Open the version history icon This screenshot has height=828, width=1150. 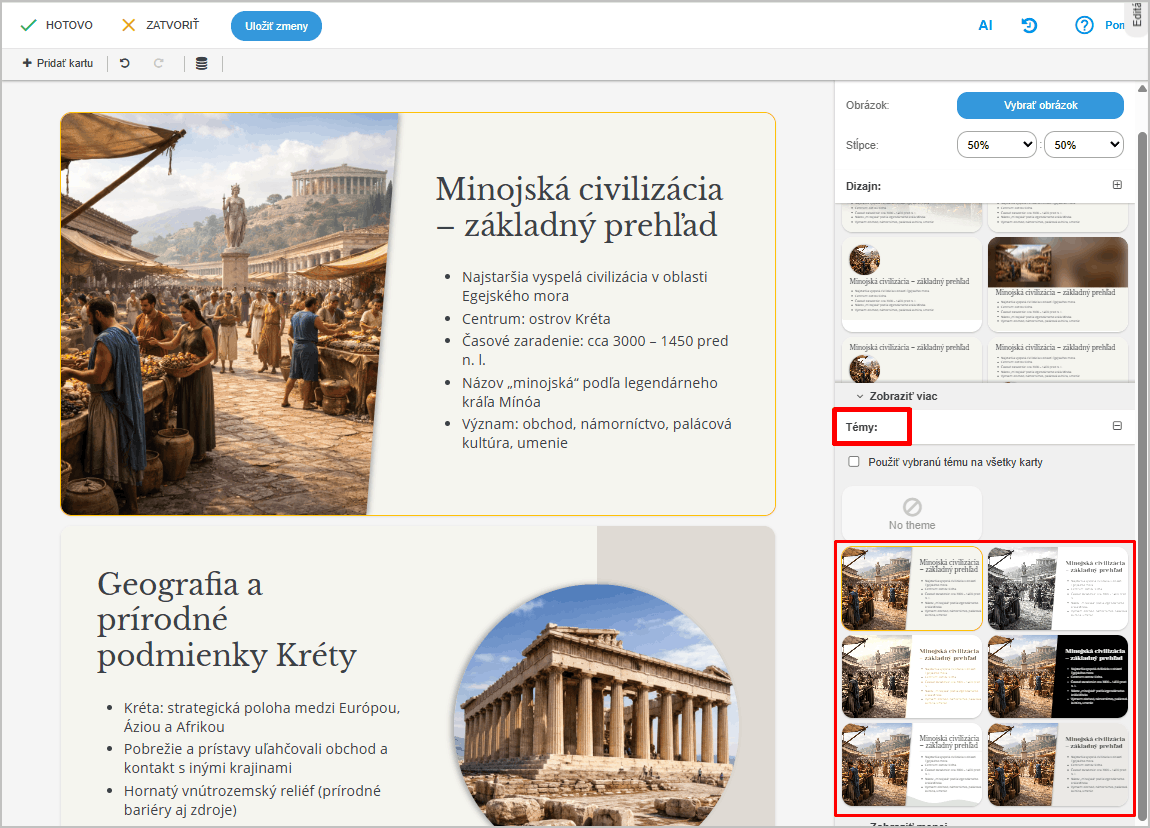[1029, 26]
